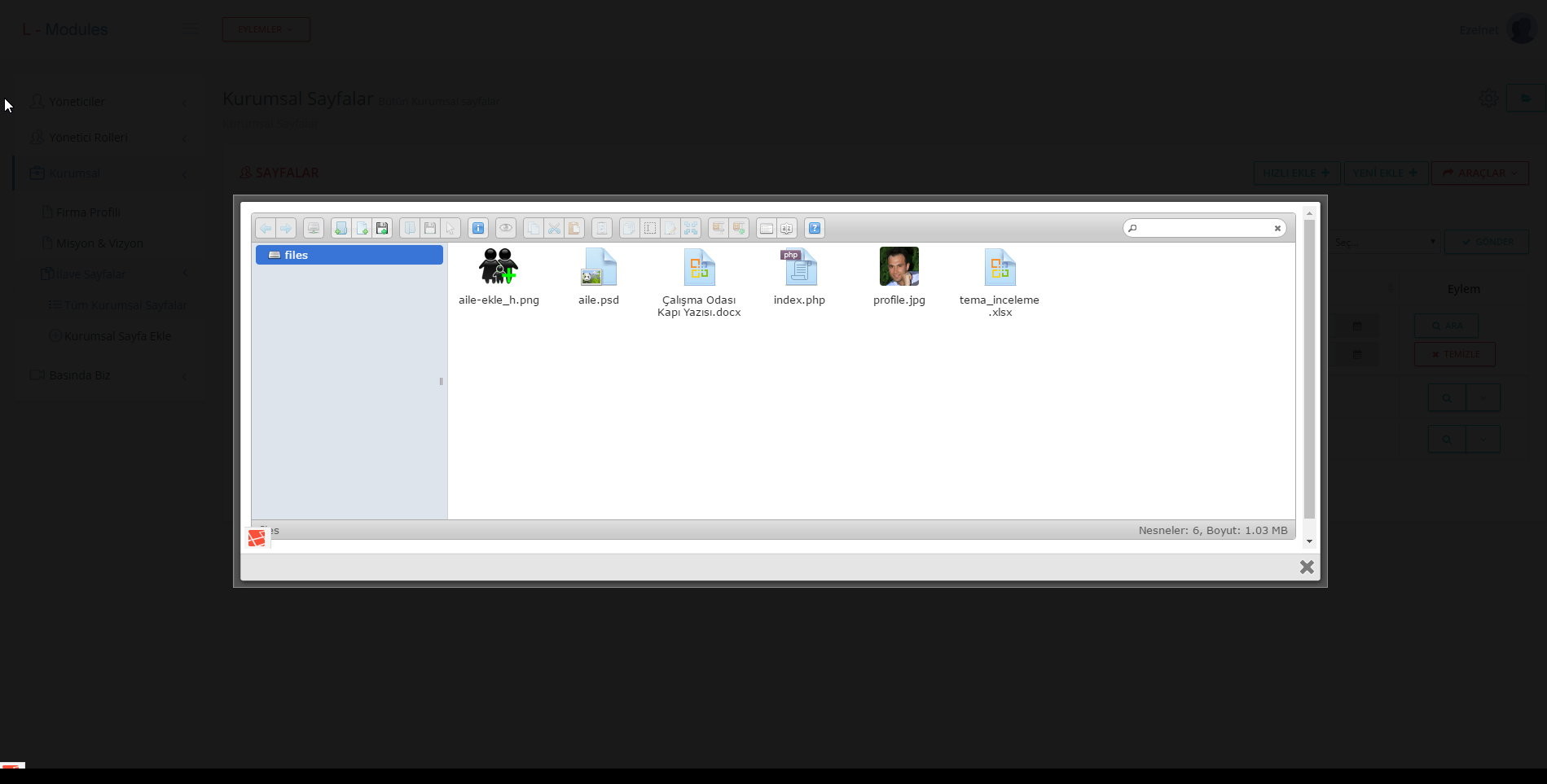Viewport: 1547px width, 784px height.
Task: Duplicate the selected file icon
Action: pos(629,228)
